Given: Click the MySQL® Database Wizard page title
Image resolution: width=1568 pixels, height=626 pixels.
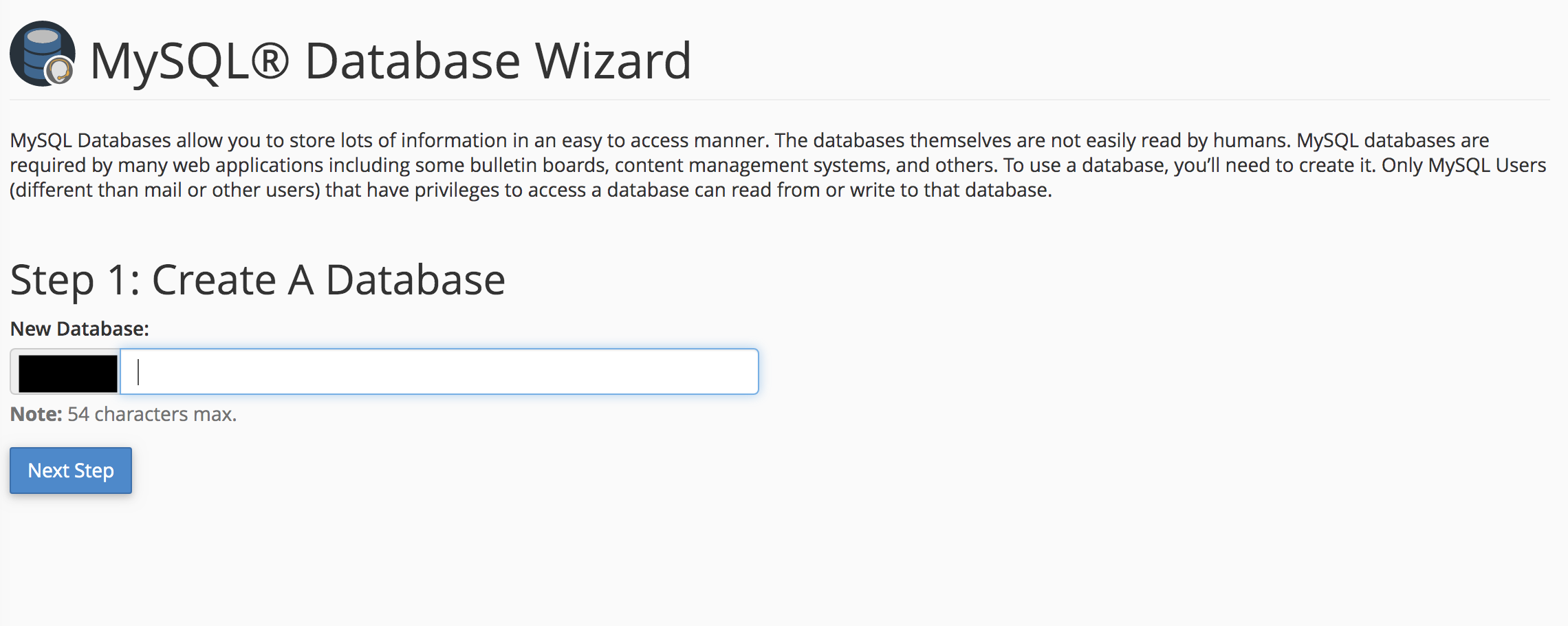Looking at the screenshot, I should click(x=391, y=61).
